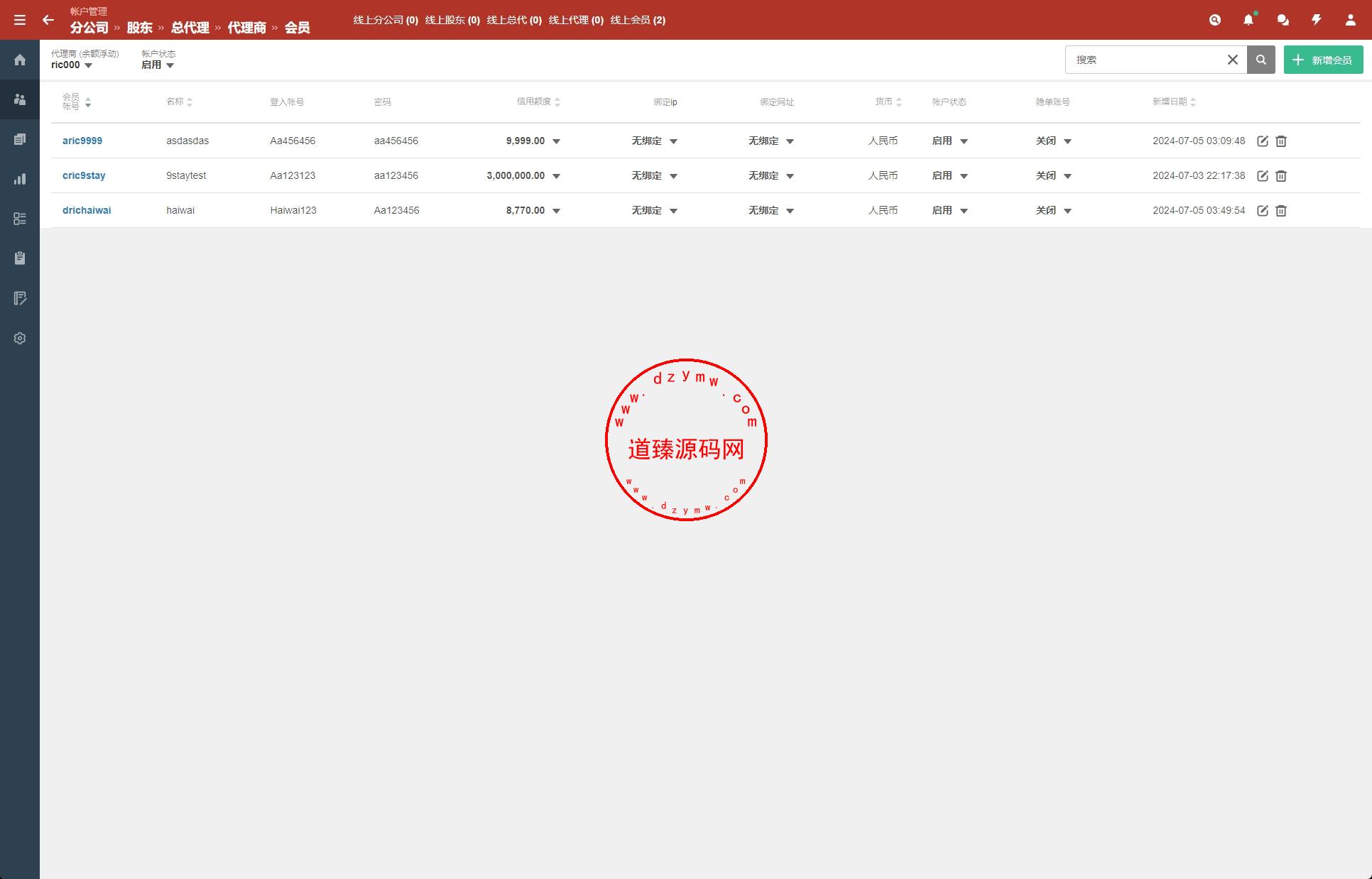Image resolution: width=1372 pixels, height=879 pixels.
Task: Go to 总代理 breadcrumb tab
Action: (x=190, y=28)
